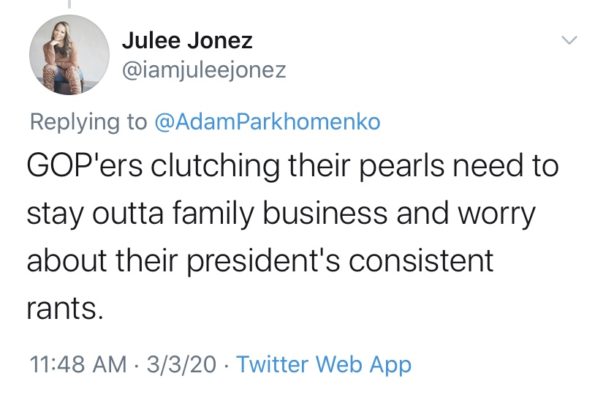Expand the tweet options chevron
The image size is (595, 395).
coord(569,39)
